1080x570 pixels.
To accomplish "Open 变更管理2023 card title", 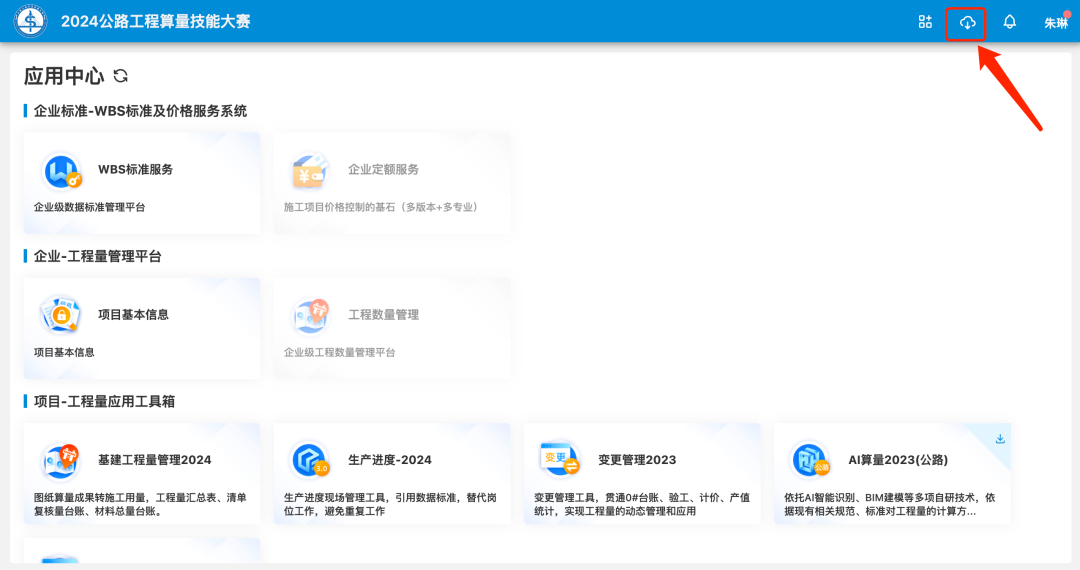I will click(636, 460).
